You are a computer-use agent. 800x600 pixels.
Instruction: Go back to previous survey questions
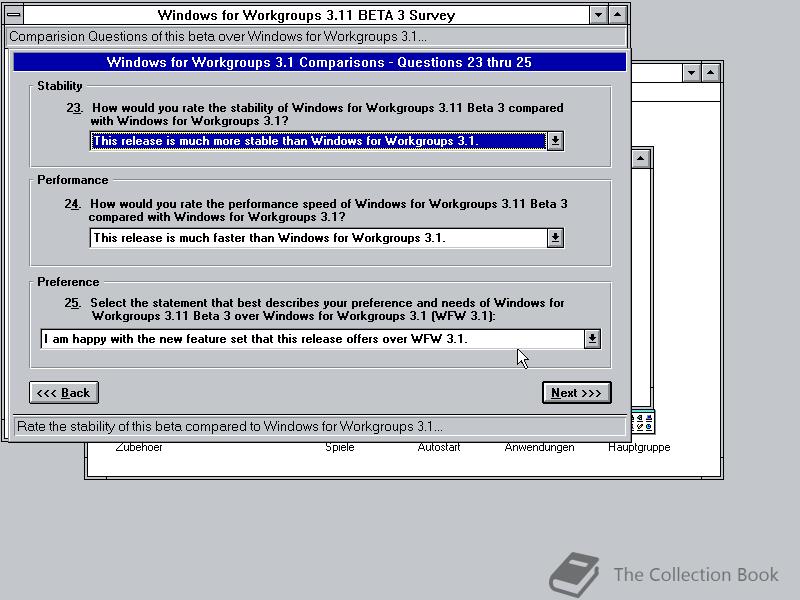64,393
